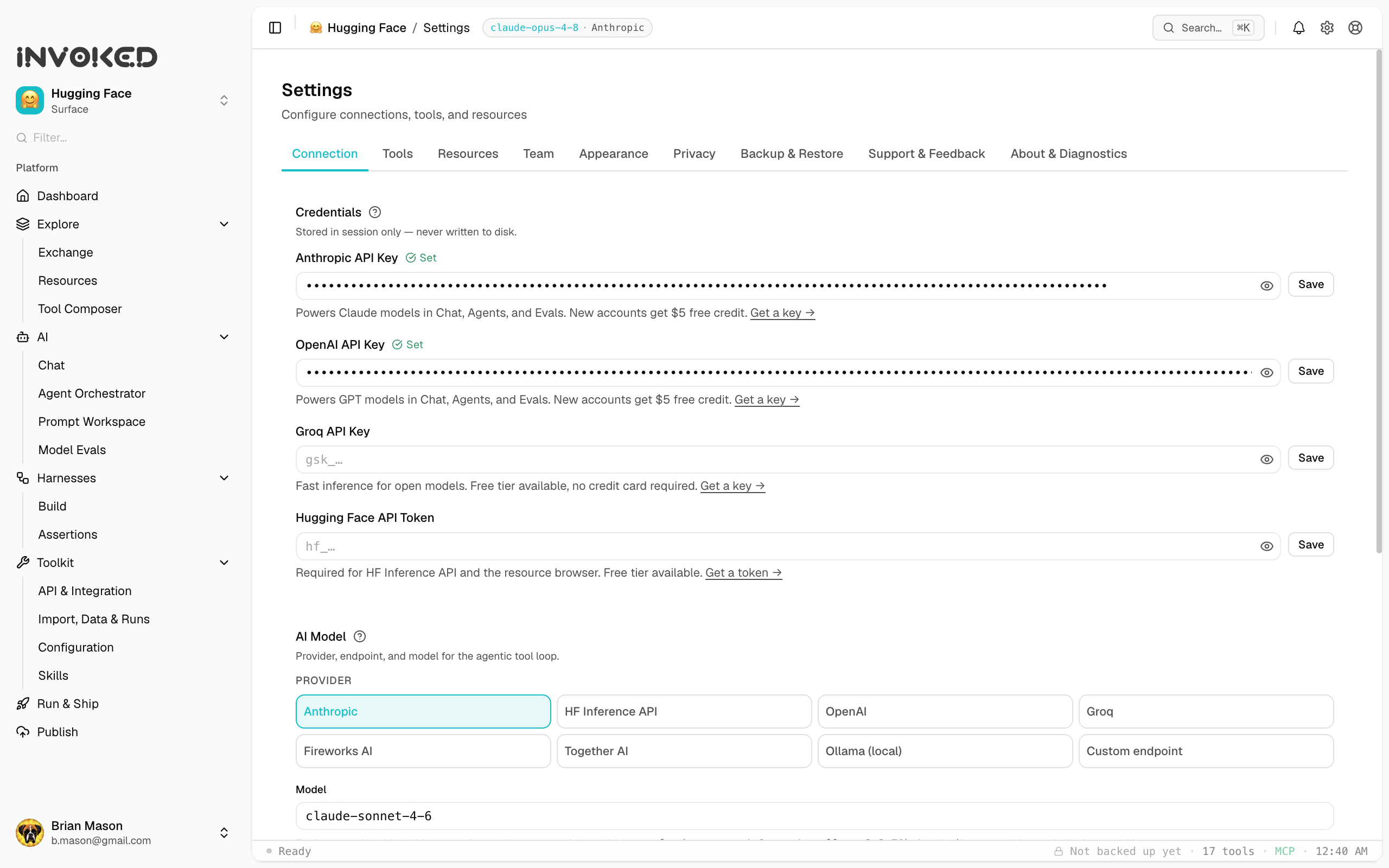
Task: Click the Hugging Face emoji in breadcrumb
Action: [316, 28]
